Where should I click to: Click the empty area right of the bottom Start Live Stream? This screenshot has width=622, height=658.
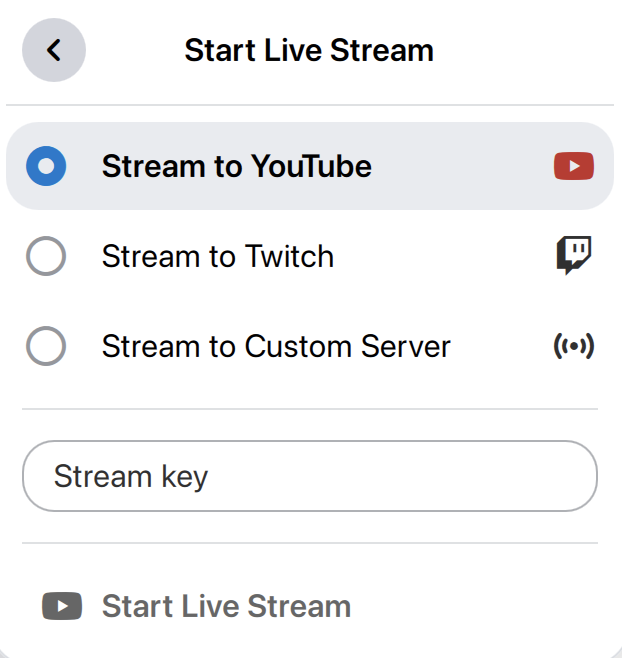coord(480,606)
